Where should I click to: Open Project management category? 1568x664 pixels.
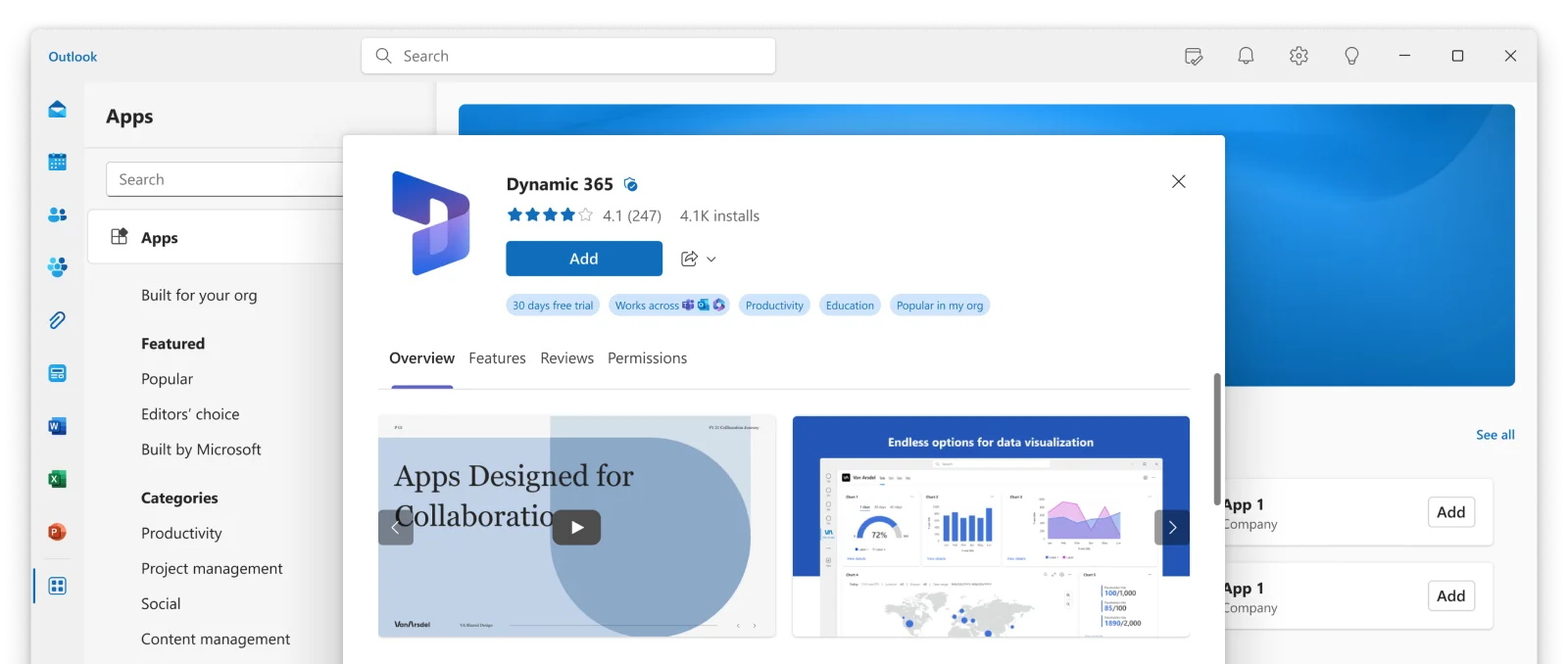[212, 568]
